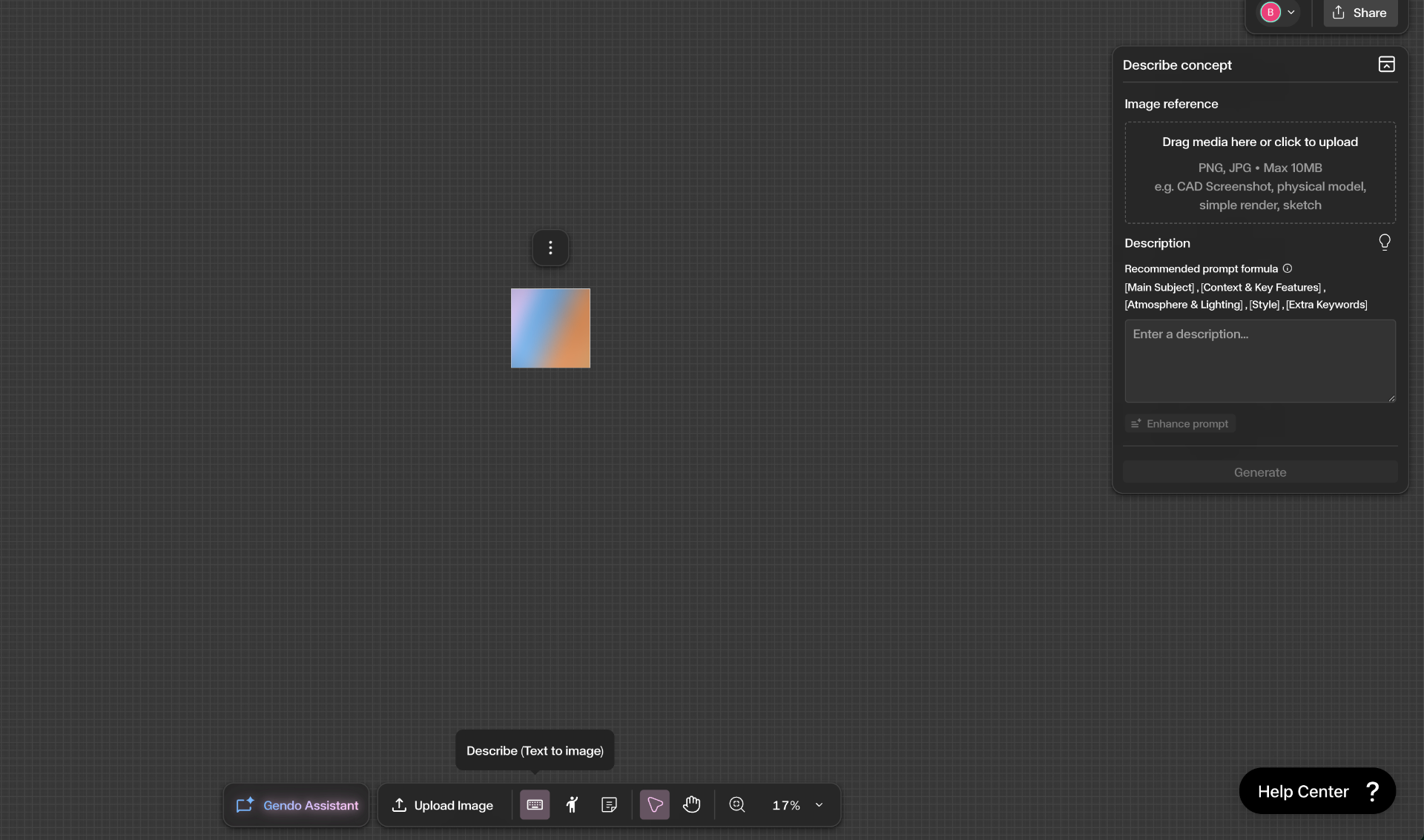Click the drag media upload area

pos(1259,173)
